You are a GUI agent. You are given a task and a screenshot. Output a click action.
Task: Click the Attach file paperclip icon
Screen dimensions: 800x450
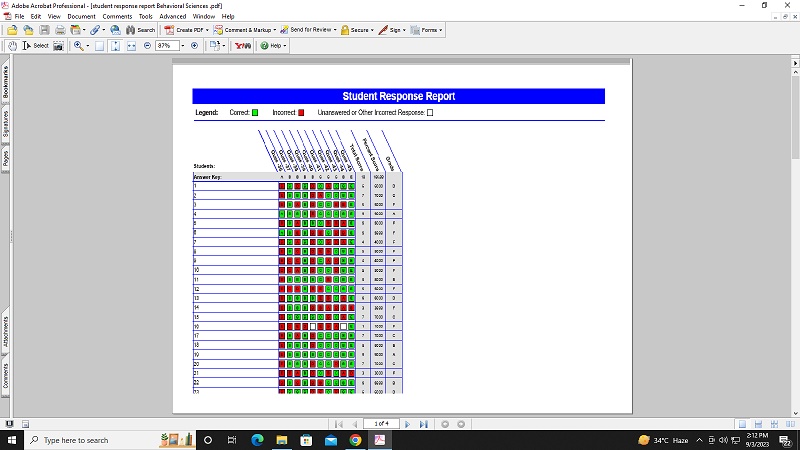(x=95, y=30)
